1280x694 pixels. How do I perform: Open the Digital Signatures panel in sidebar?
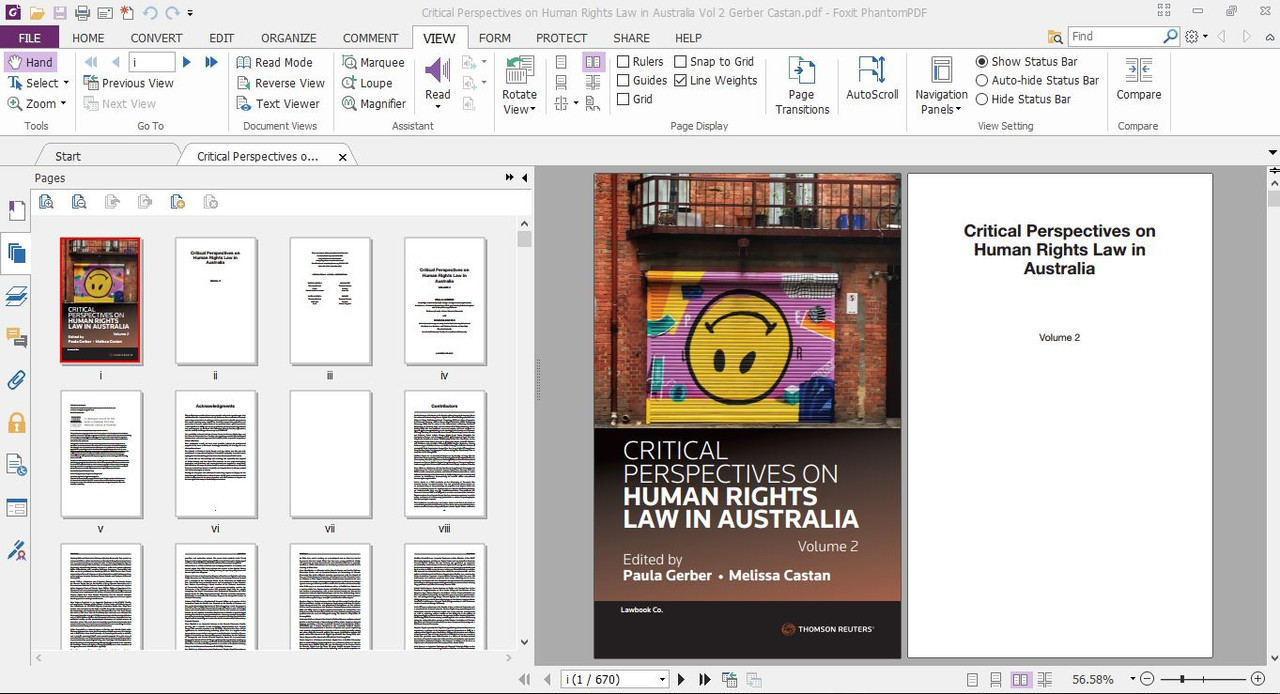(x=16, y=550)
